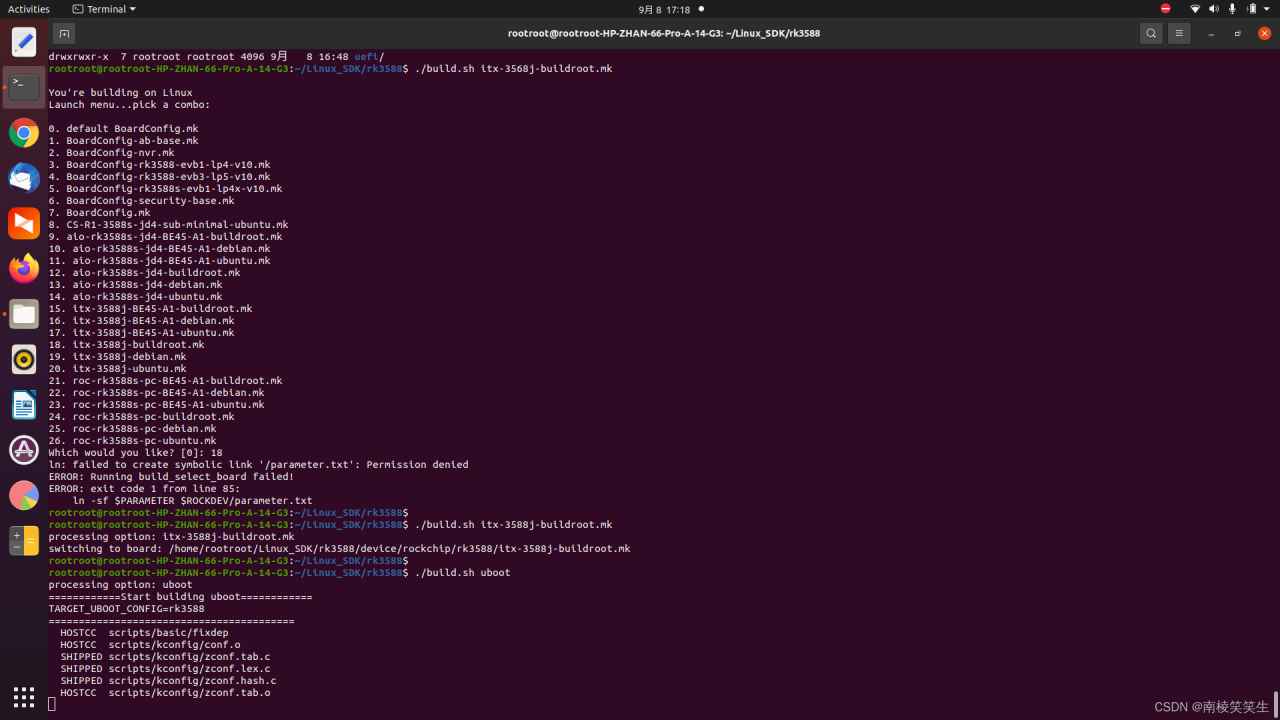Click the Activities button
Screen dimensions: 1280x720
click(x=29, y=9)
